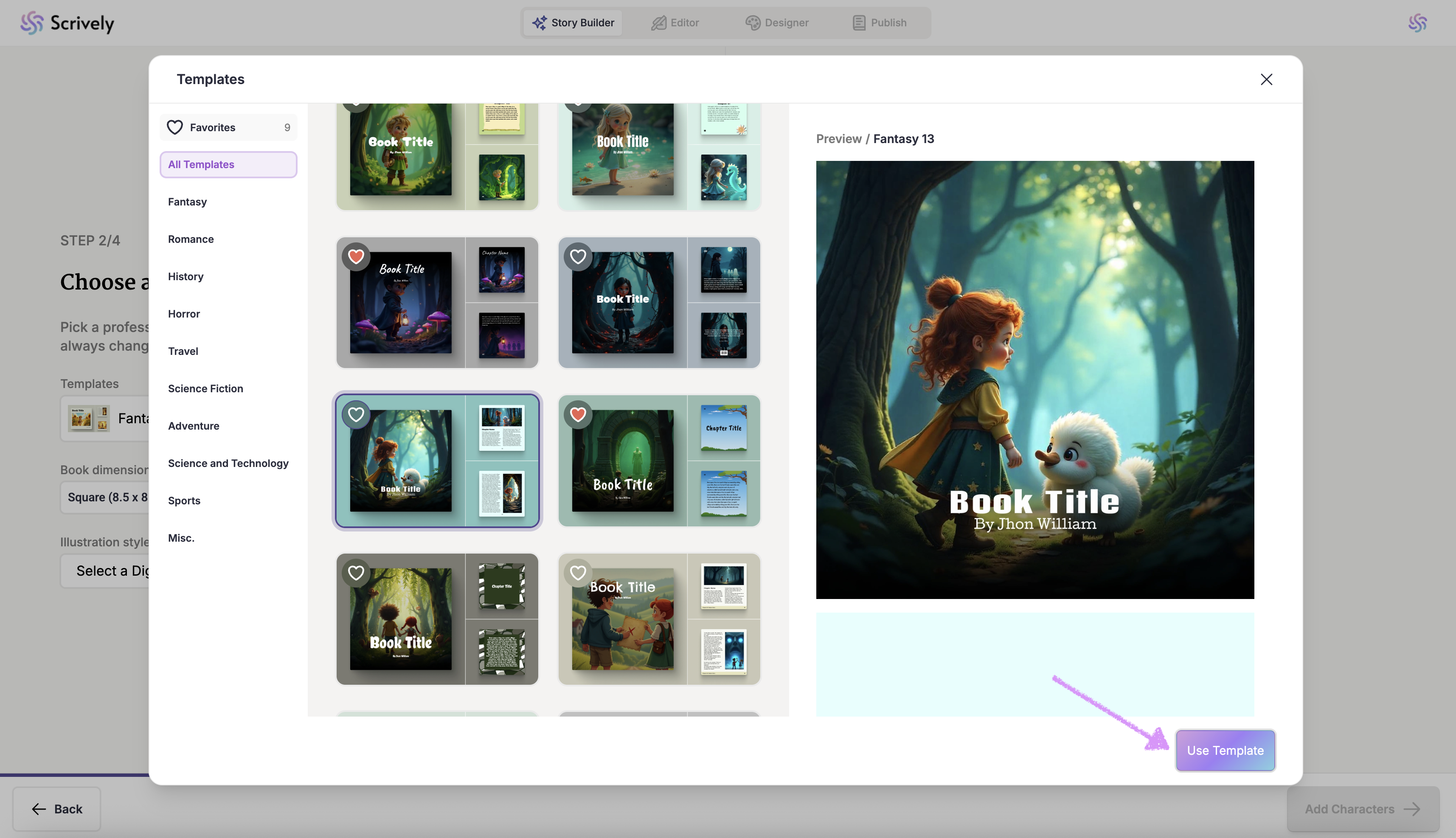Open the Editor tab
Viewport: 1456px width, 838px height.
[x=675, y=23]
